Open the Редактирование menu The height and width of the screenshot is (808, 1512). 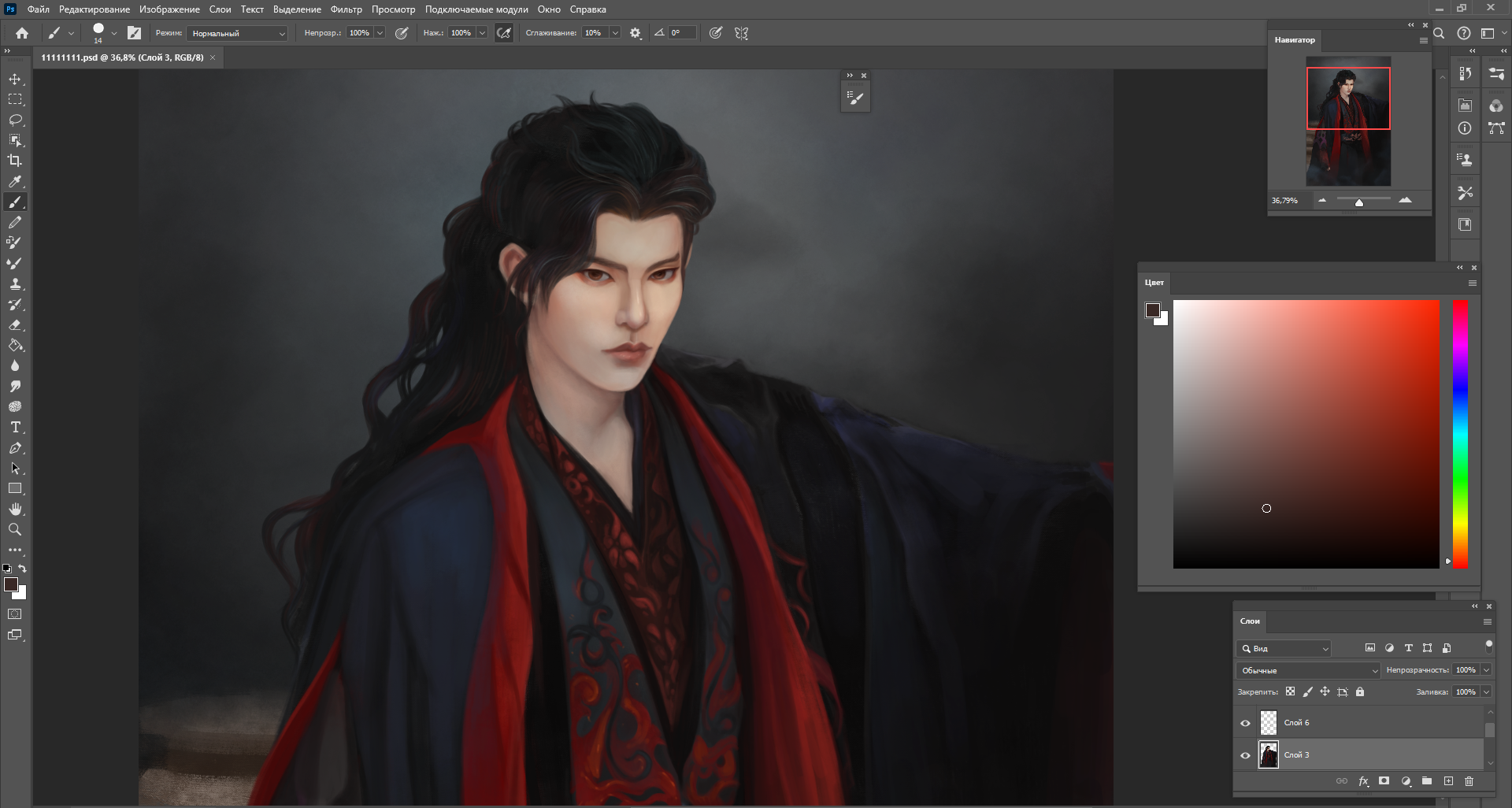point(94,9)
